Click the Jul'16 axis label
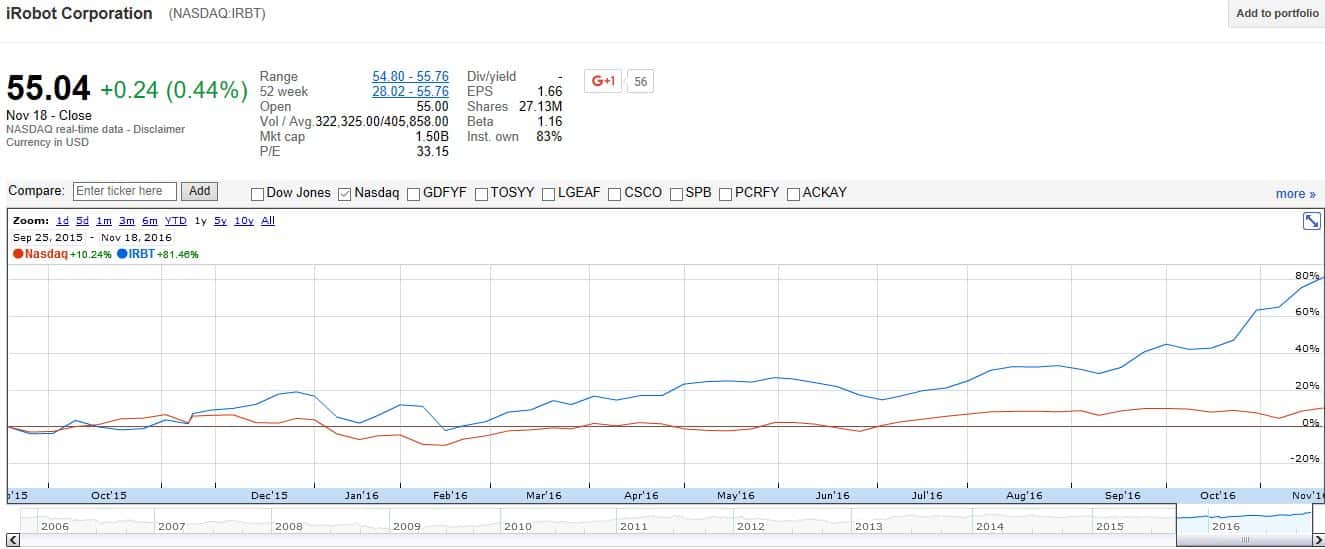The width and height of the screenshot is (1325, 549). point(927,495)
